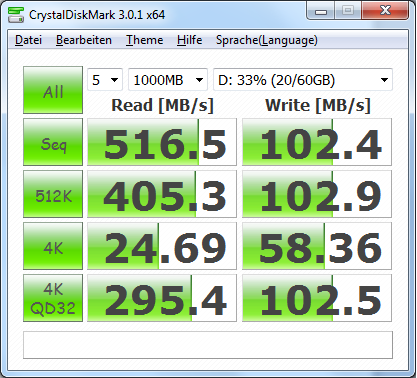Select the 4K read value 24.69

coord(162,246)
